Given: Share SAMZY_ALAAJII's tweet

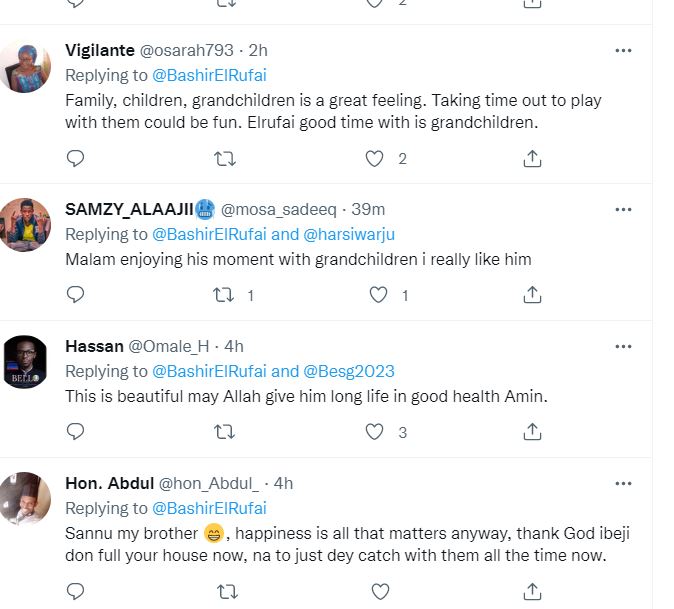Looking at the screenshot, I should coord(533,295).
